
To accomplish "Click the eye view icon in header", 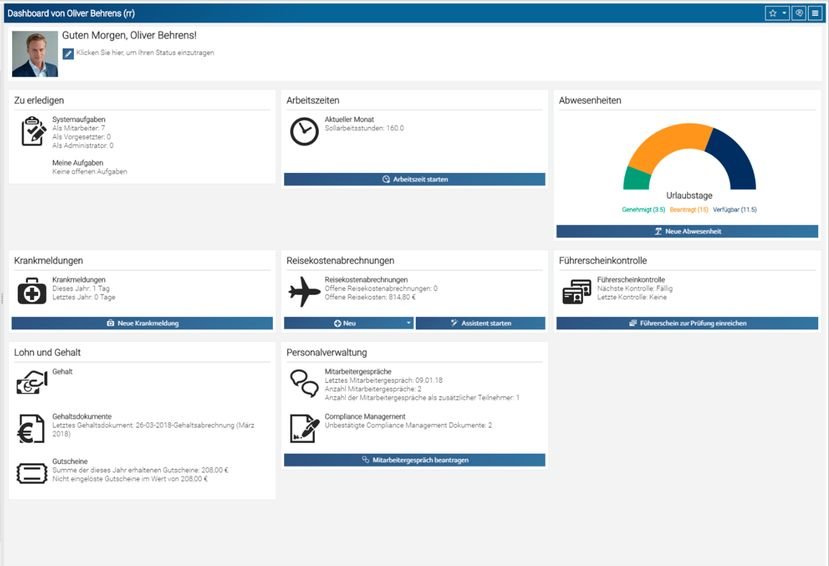I will [798, 13].
